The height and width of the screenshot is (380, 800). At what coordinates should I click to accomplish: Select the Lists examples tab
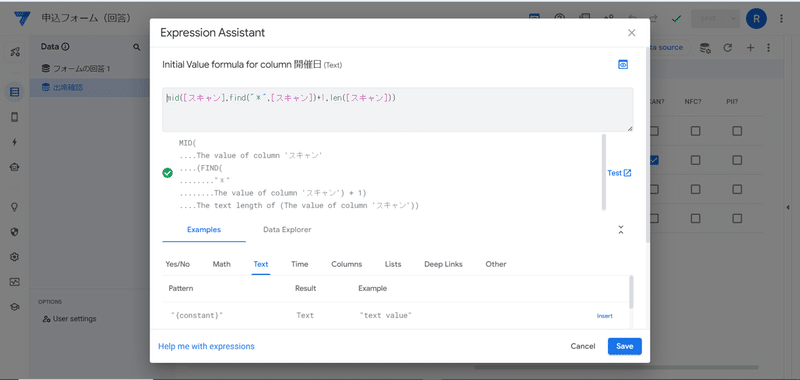coord(393,264)
